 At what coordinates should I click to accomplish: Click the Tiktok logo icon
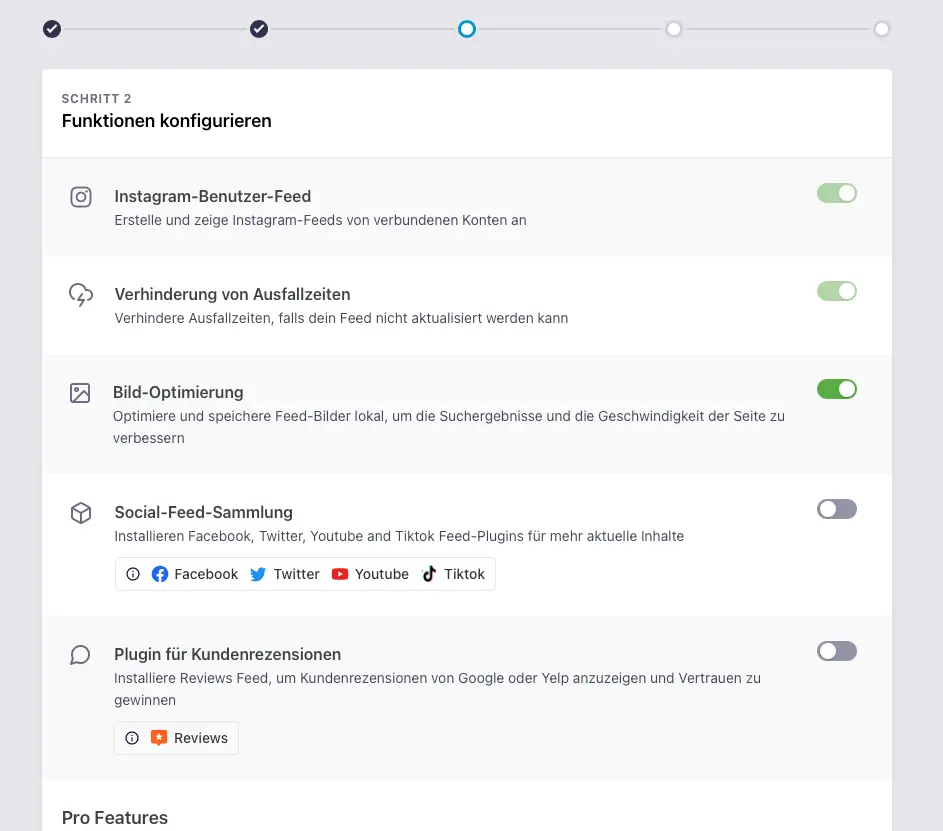(x=429, y=574)
